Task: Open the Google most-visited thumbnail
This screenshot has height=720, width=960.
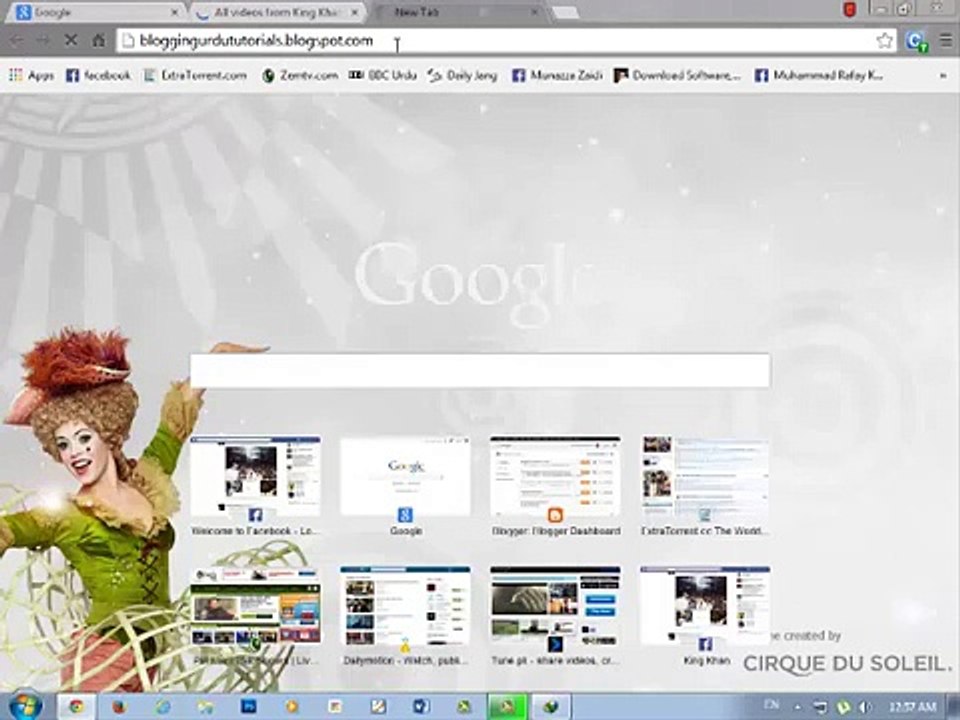Action: click(x=405, y=487)
